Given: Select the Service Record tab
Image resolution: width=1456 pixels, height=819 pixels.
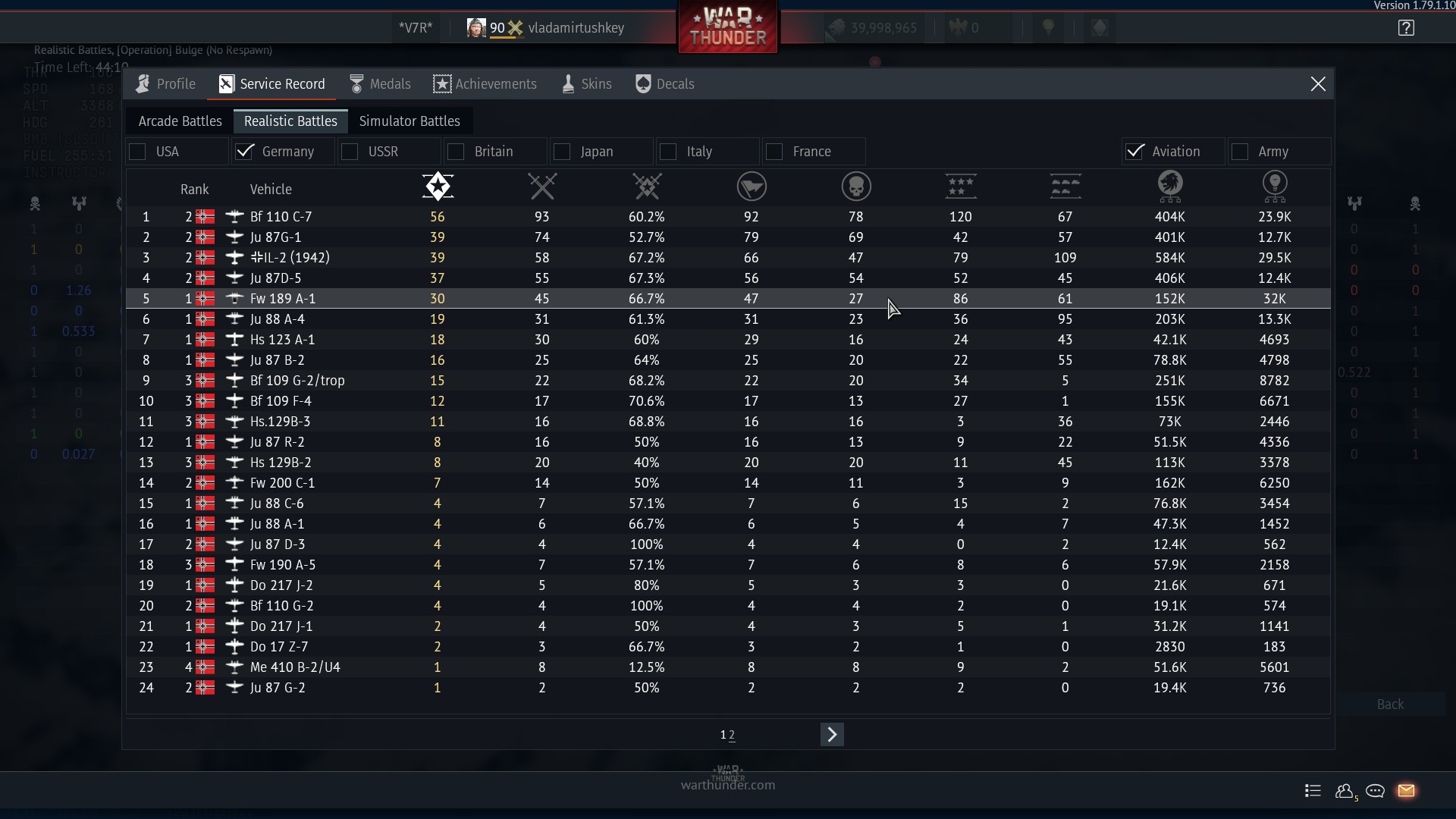Looking at the screenshot, I should pyautogui.click(x=271, y=84).
